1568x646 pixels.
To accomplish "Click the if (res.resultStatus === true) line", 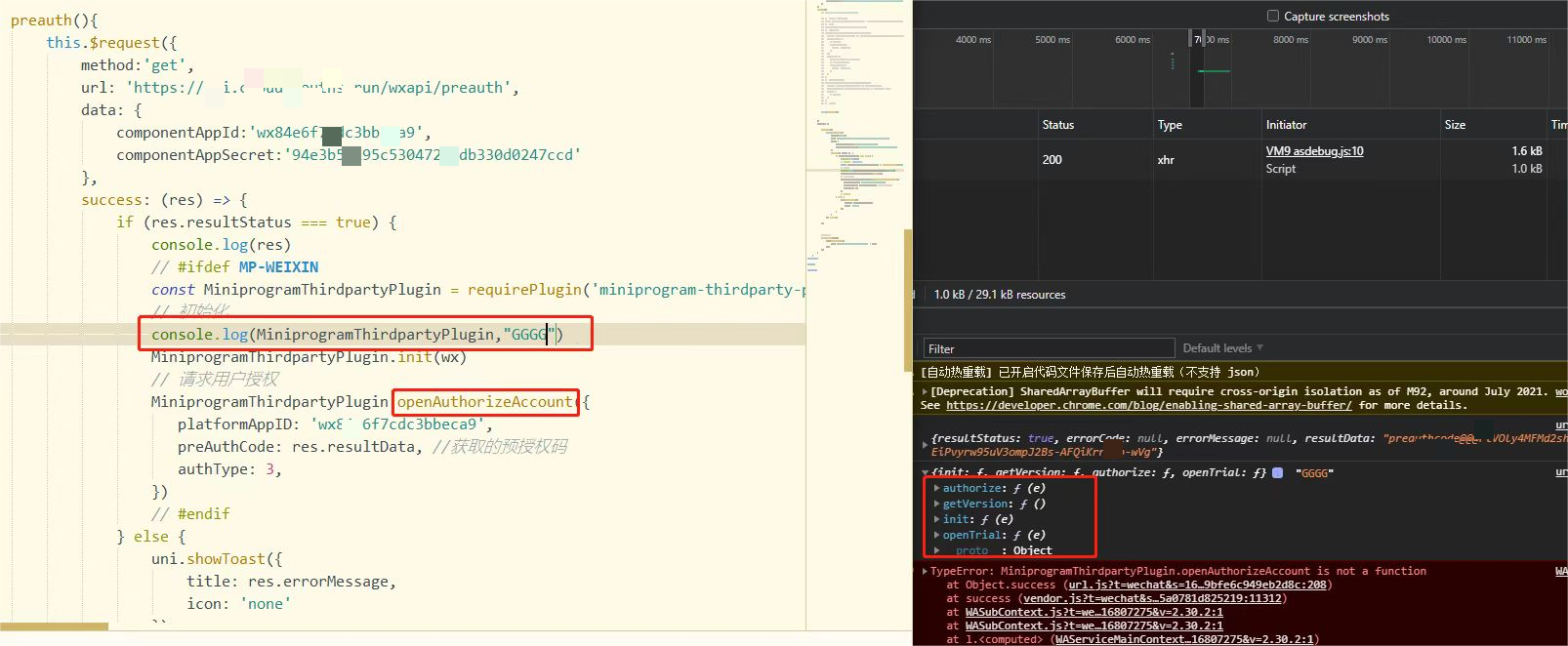I will point(257,222).
